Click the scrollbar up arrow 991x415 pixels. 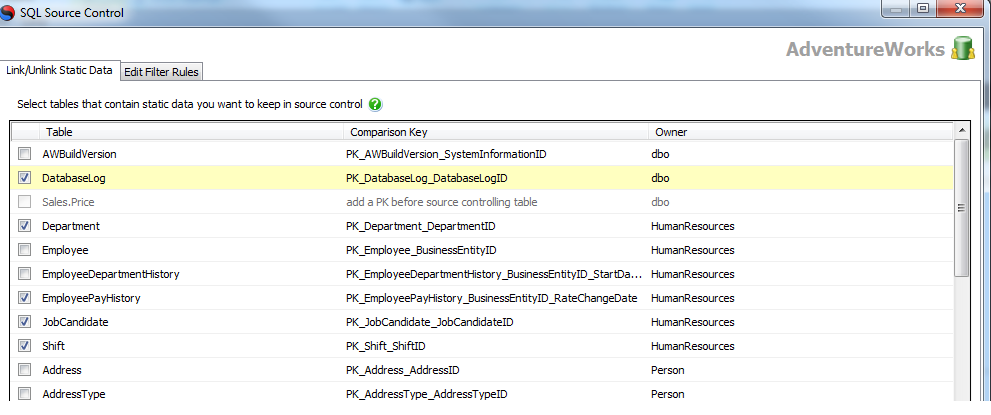pos(961,131)
